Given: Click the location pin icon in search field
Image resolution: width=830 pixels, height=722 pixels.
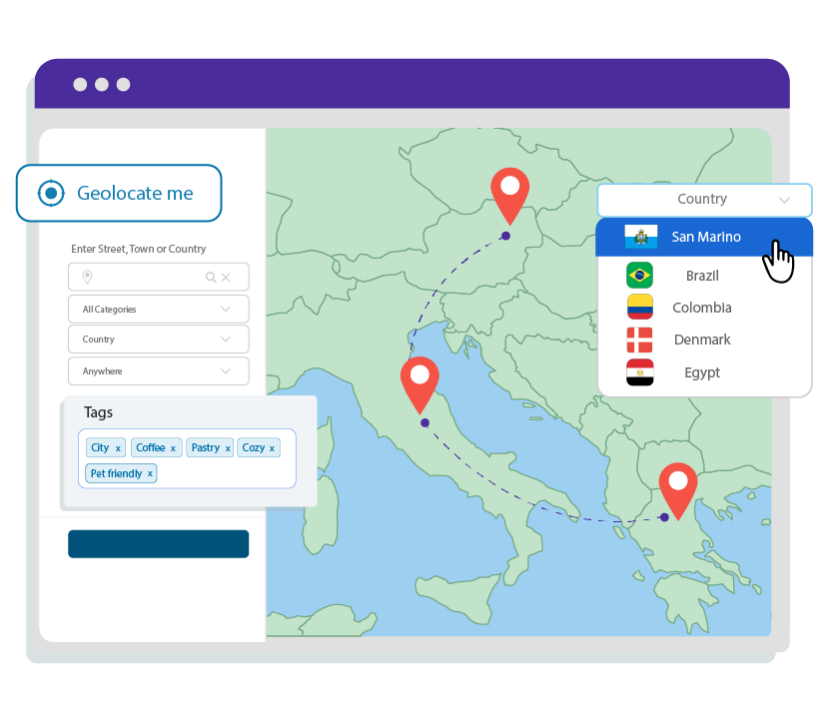Looking at the screenshot, I should pos(87,277).
